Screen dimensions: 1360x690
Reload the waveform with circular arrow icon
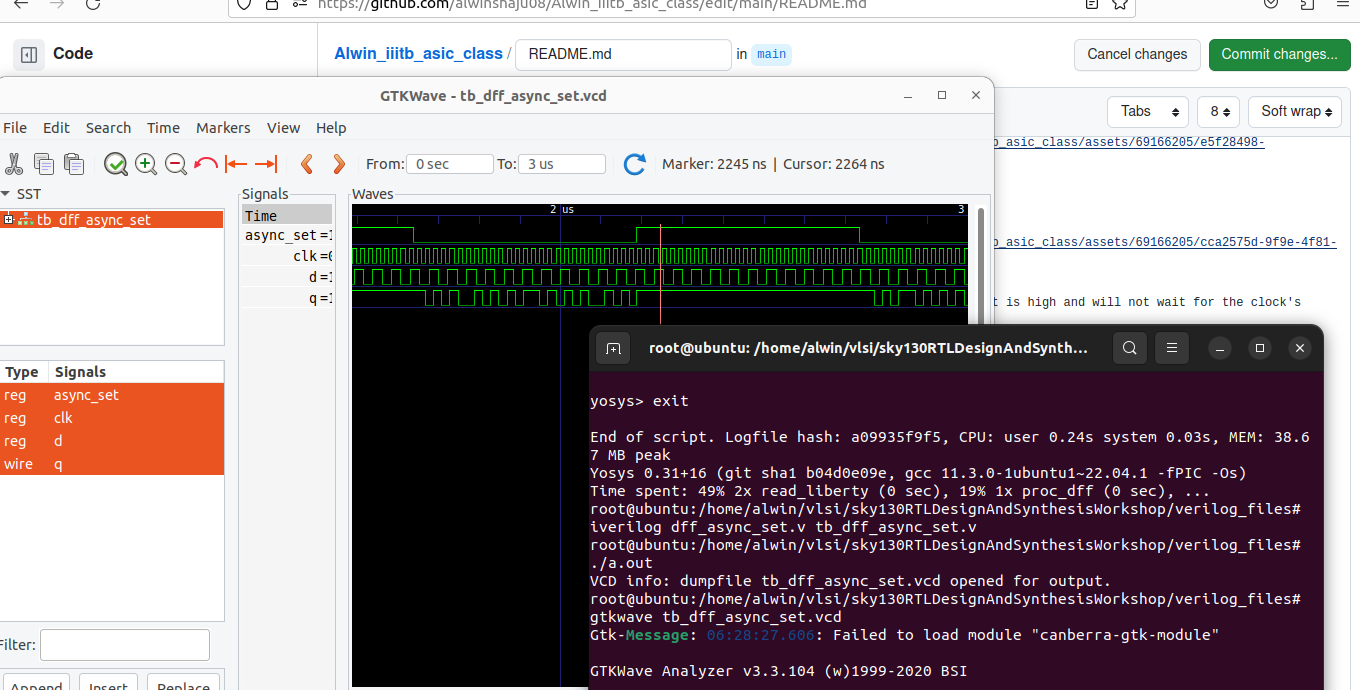pyautogui.click(x=634, y=164)
